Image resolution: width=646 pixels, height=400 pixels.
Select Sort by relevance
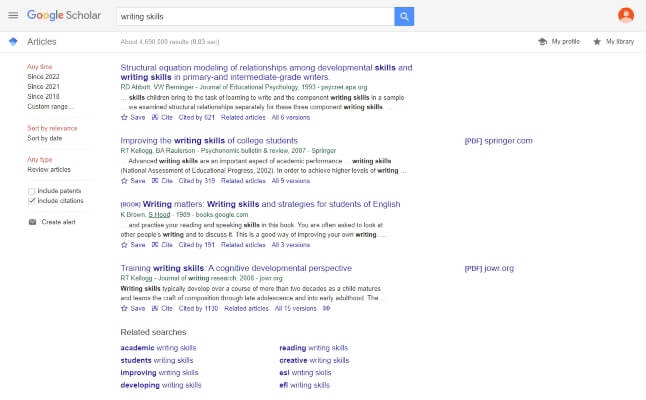[x=52, y=128]
